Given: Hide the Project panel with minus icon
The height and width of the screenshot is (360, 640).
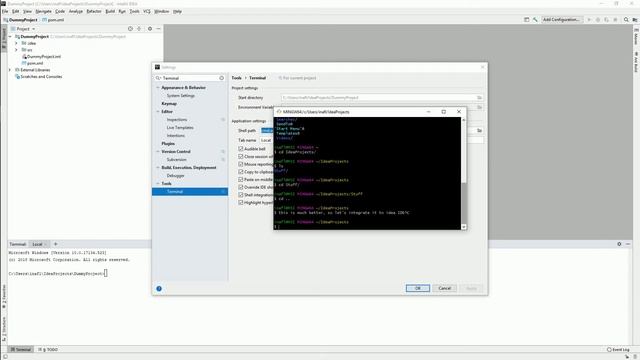Looking at the screenshot, I should [158, 29].
